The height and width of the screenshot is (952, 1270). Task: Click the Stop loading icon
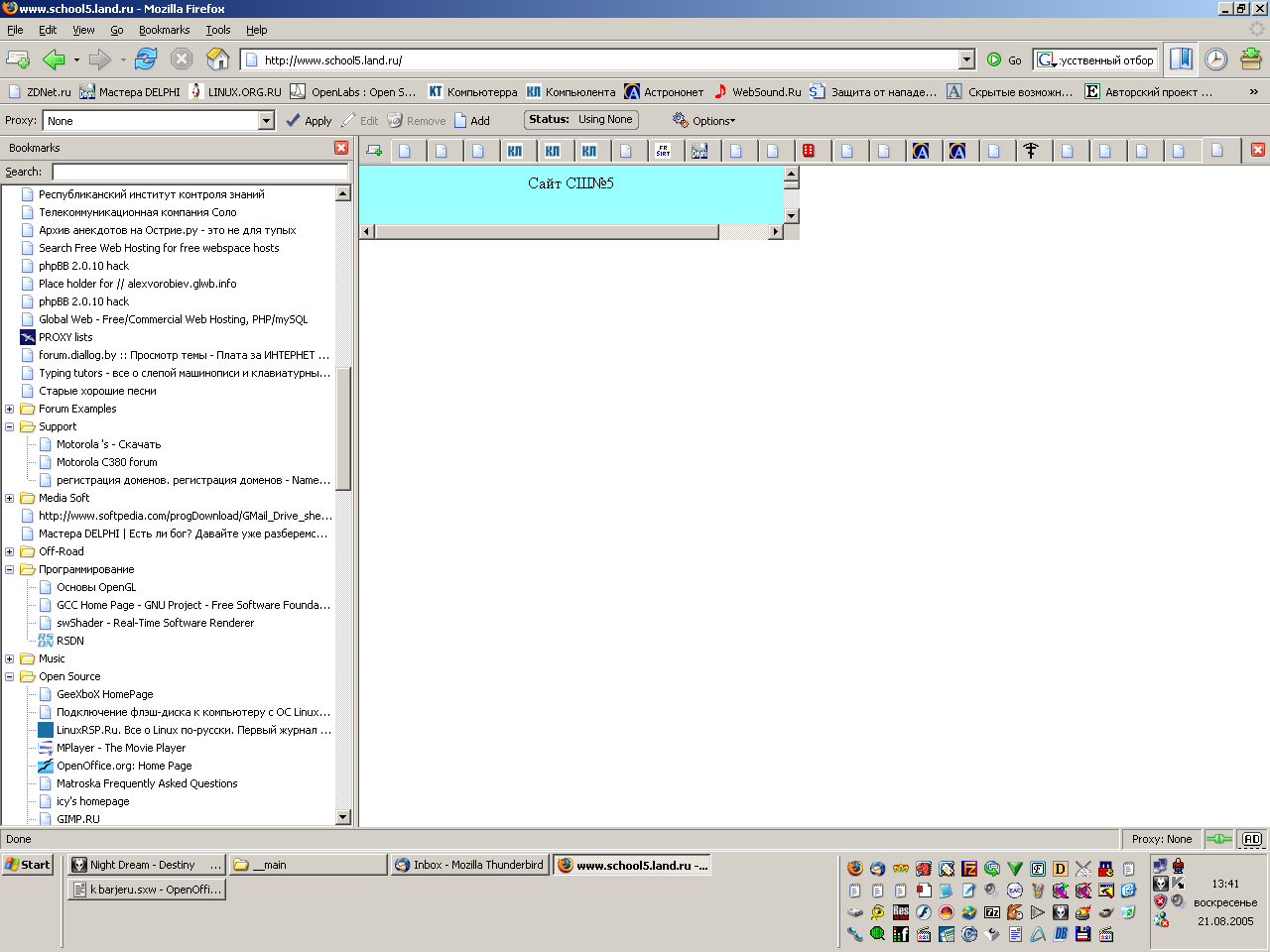tap(182, 59)
